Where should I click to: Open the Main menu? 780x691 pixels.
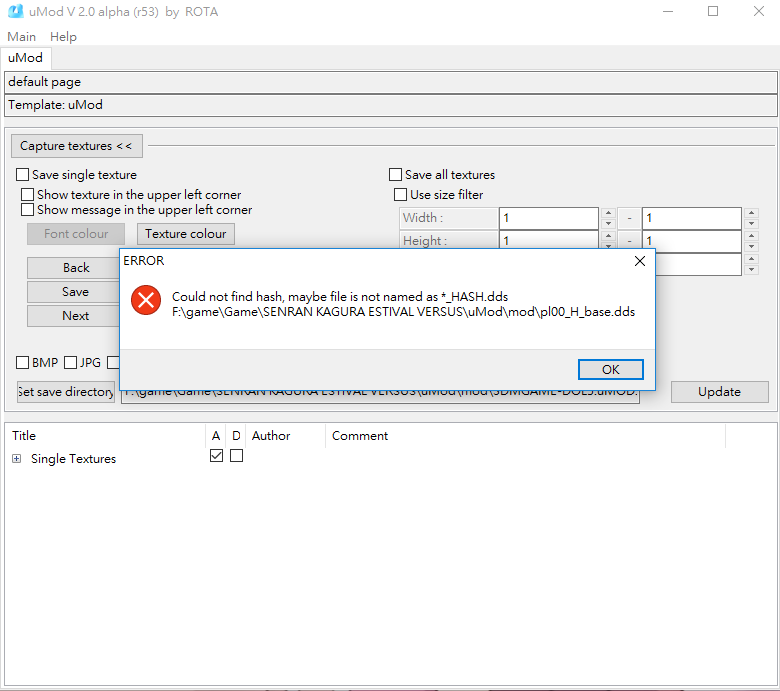pyautogui.click(x=21, y=36)
